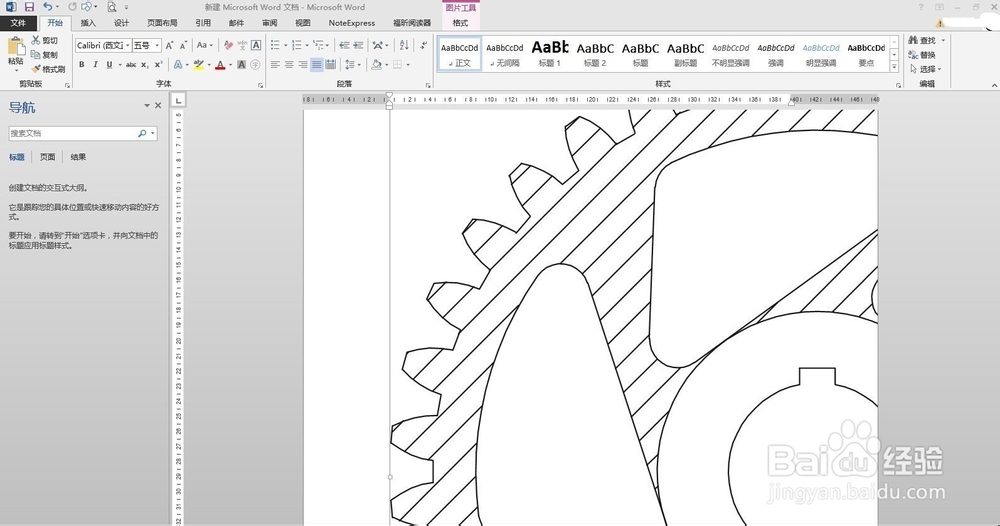Toggle Show/Hide paragraph marks icon
Viewport: 1000px width, 526px height.
coord(423,45)
